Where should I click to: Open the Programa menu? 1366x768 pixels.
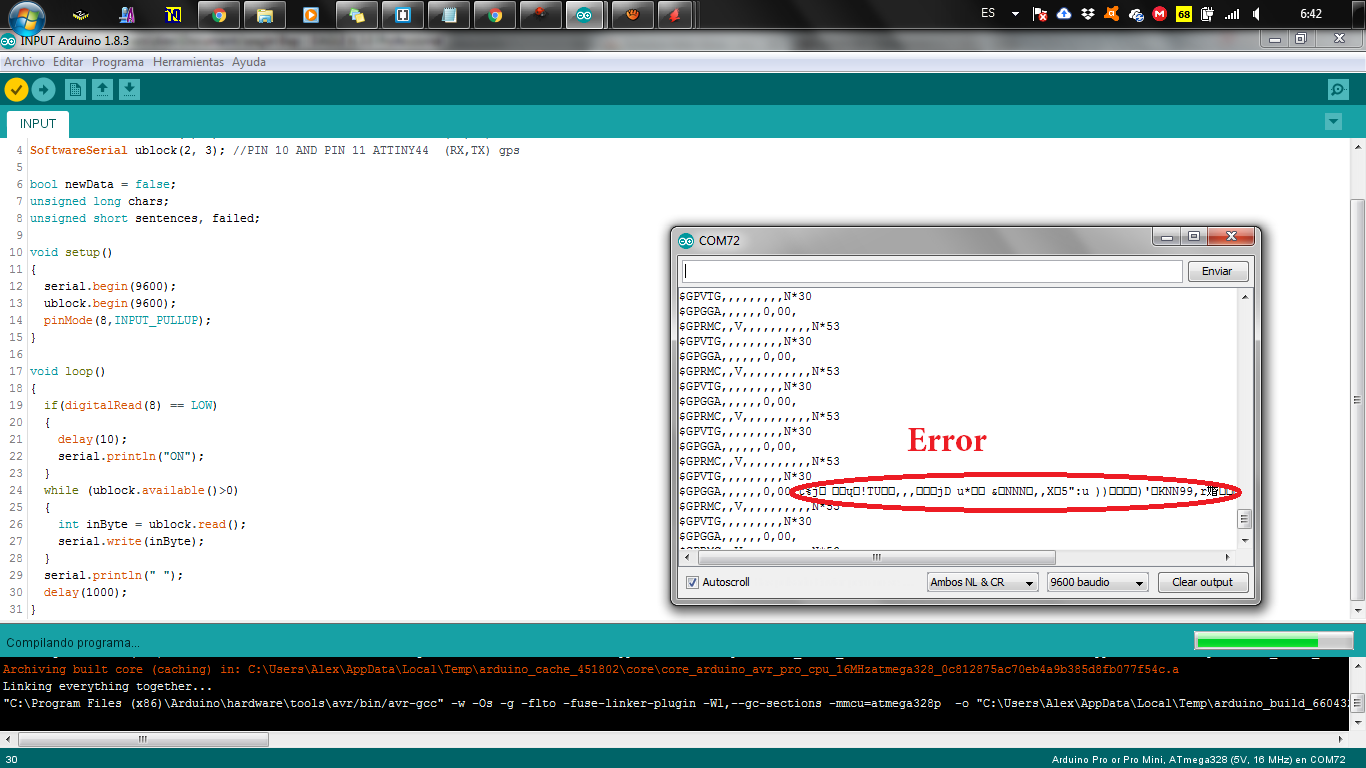click(x=118, y=62)
